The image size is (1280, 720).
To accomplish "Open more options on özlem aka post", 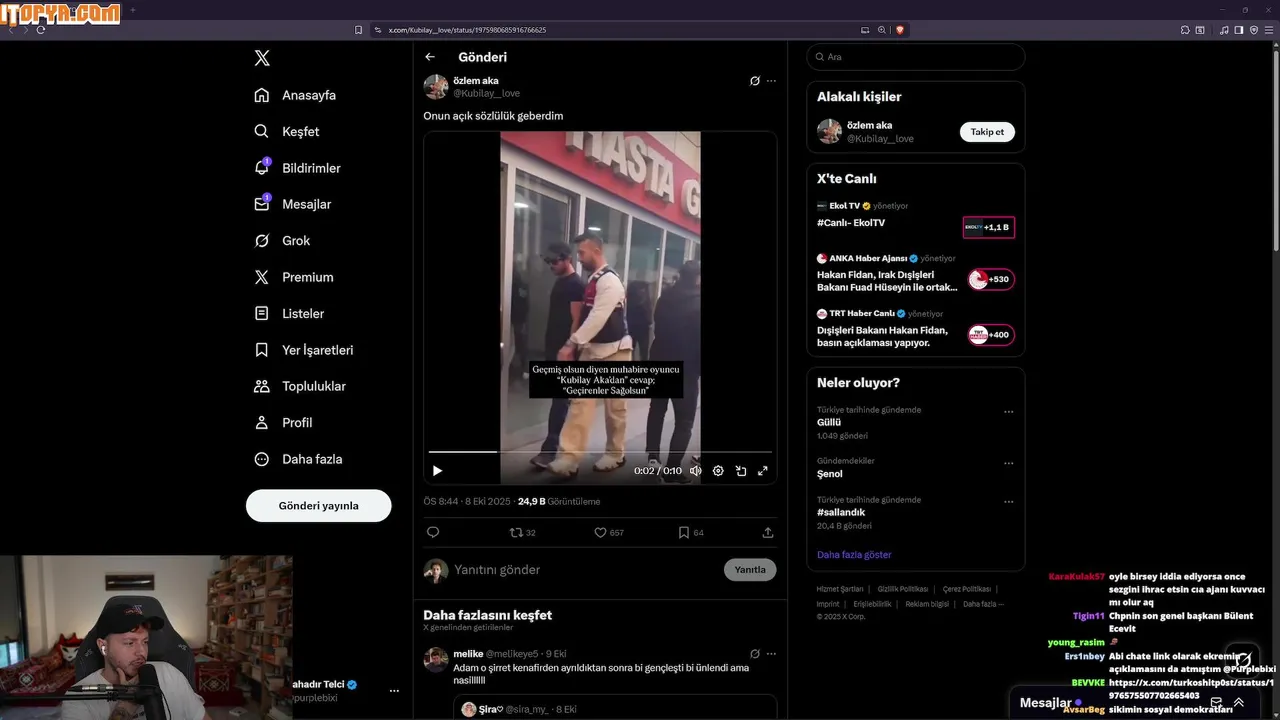I will [771, 81].
